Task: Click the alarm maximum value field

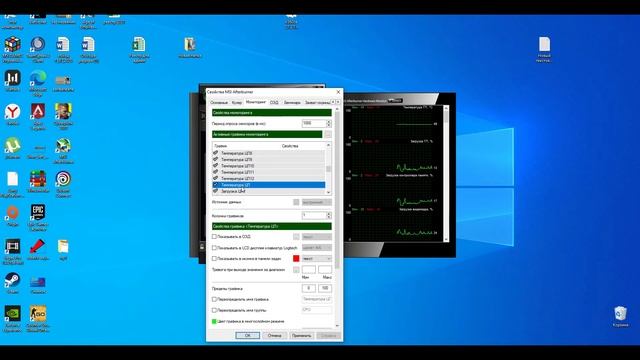Action: pyautogui.click(x=325, y=270)
